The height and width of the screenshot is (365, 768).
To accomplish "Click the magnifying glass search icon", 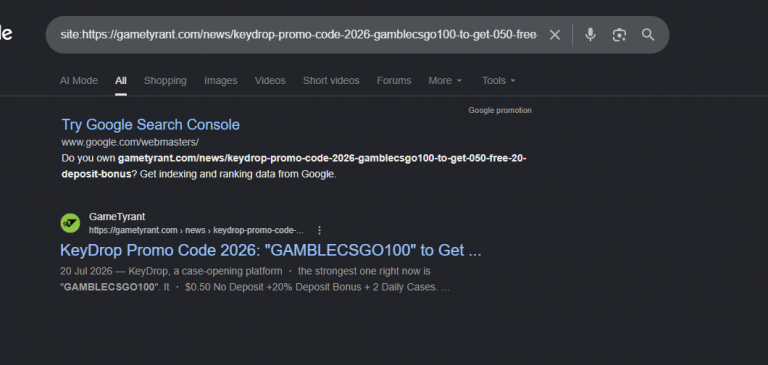I will [x=648, y=35].
